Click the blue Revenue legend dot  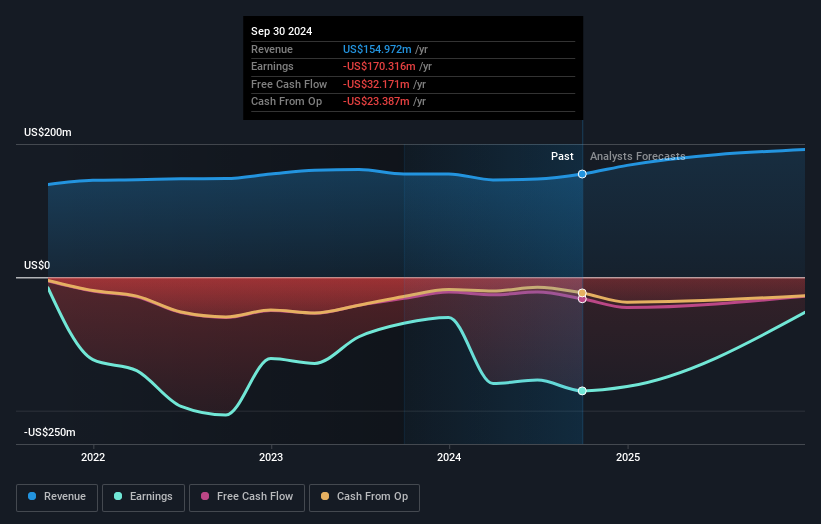coord(32,496)
